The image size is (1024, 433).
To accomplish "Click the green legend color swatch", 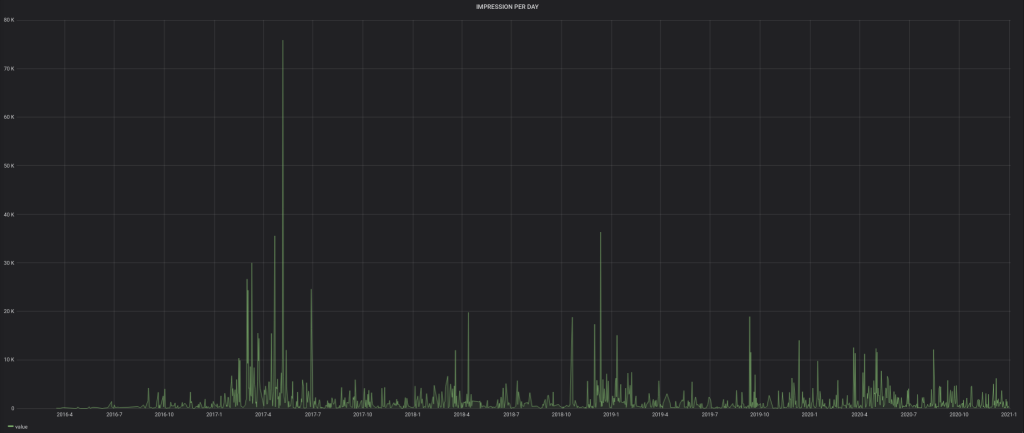I will [x=10, y=427].
